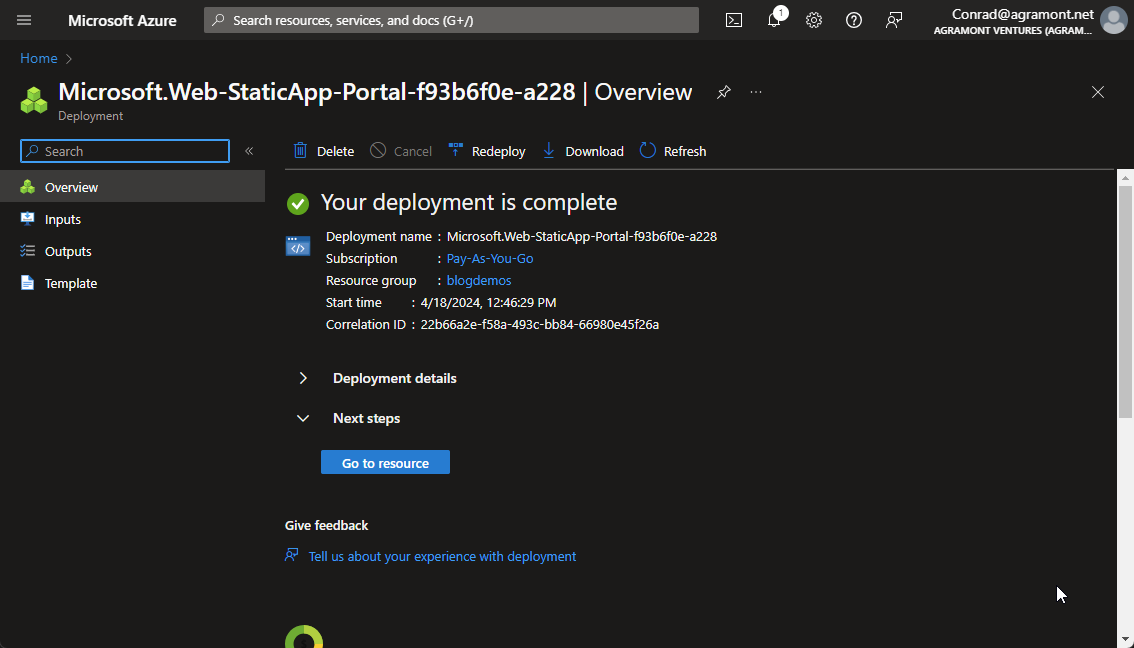Image resolution: width=1134 pixels, height=648 pixels.
Task: Click the Microsoft Azure brand label
Action: pos(122,20)
